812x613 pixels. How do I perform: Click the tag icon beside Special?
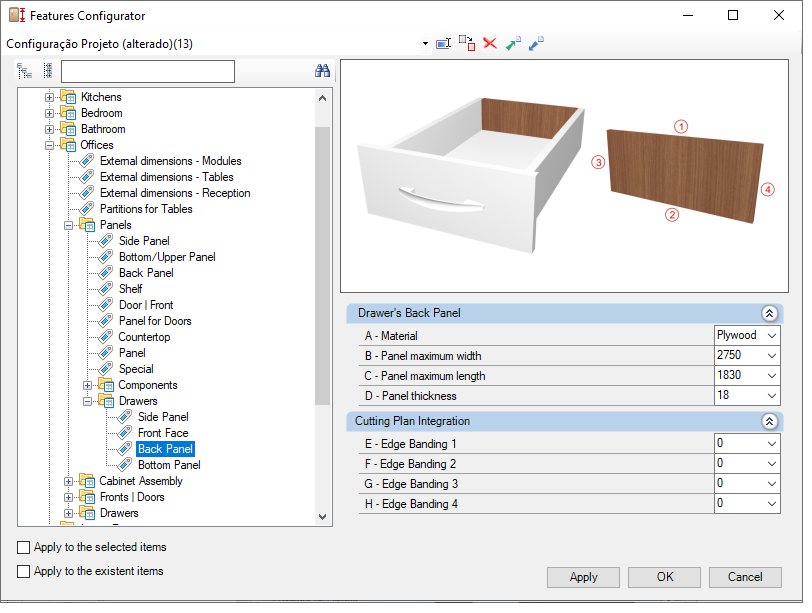[x=106, y=369]
